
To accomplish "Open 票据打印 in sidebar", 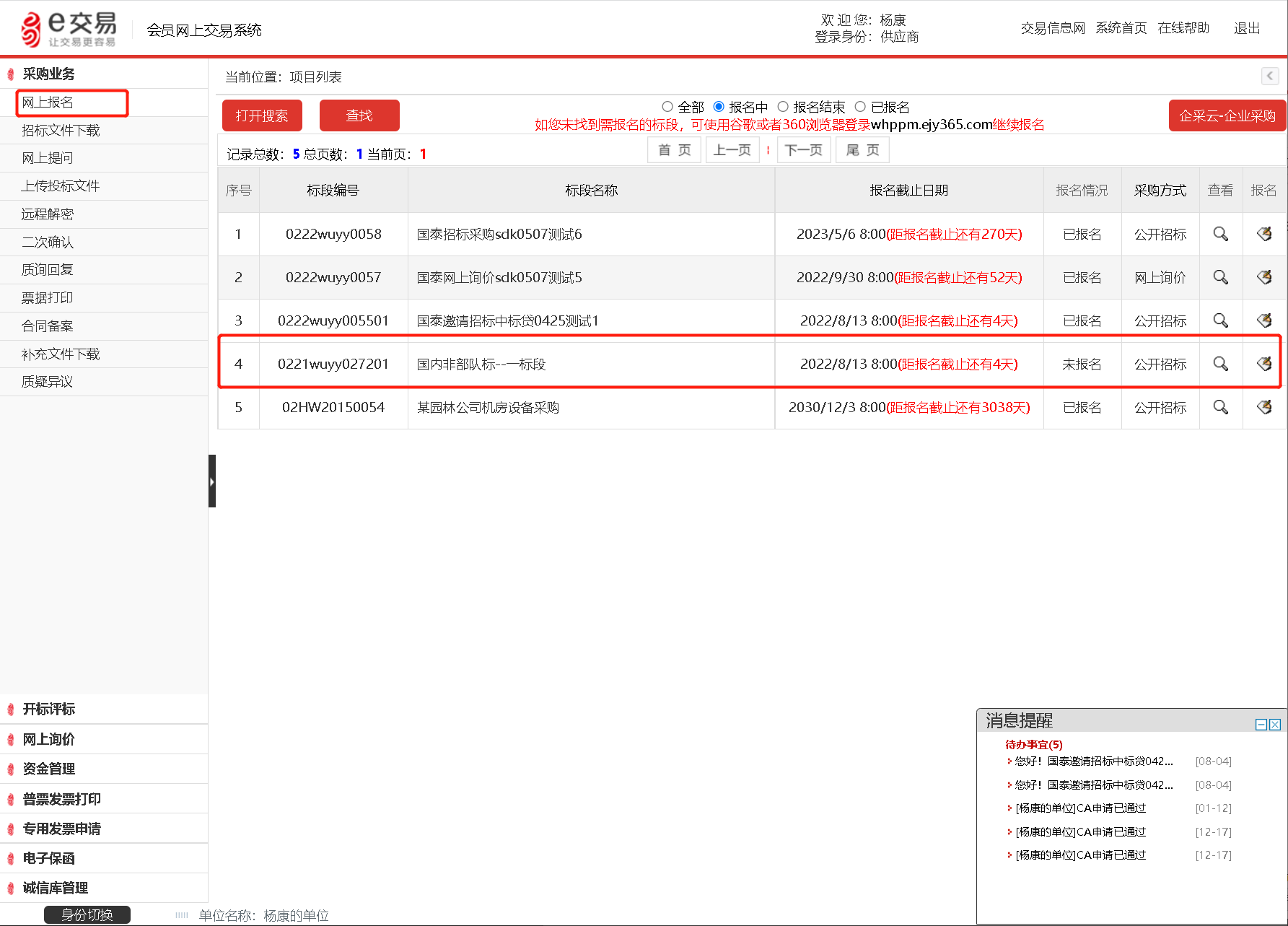I will (48, 298).
